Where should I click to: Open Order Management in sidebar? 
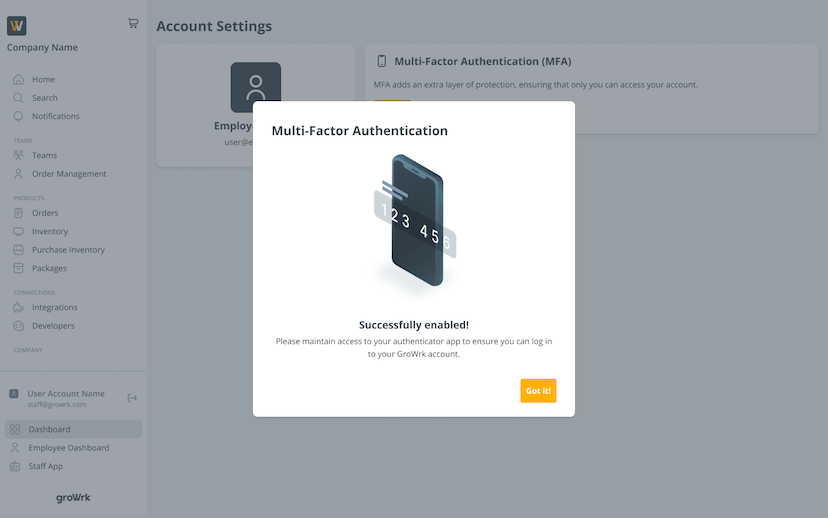click(x=68, y=174)
